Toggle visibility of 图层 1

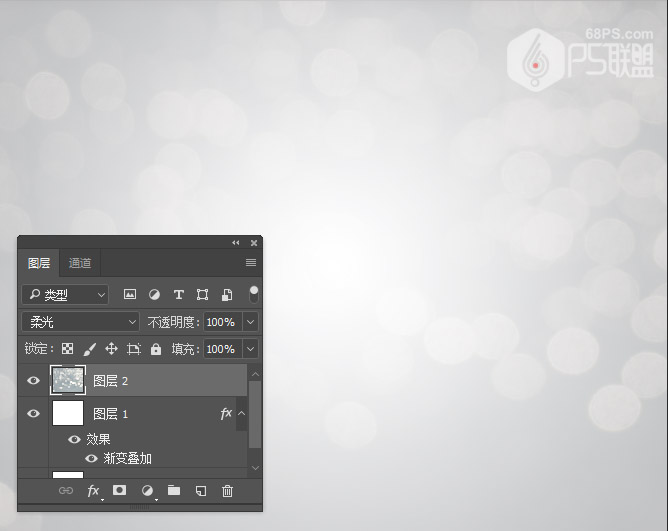click(33, 414)
